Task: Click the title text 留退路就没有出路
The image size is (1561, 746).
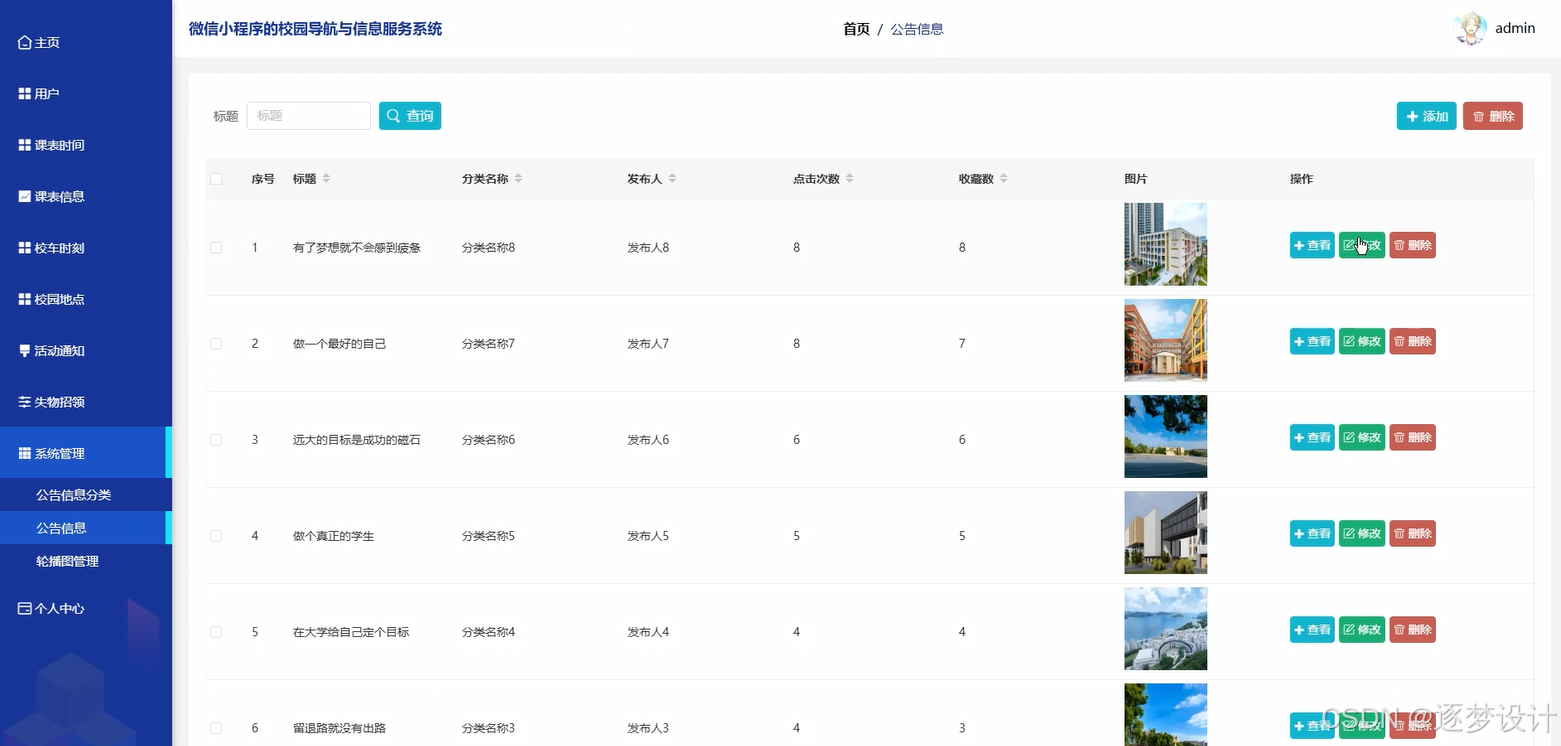Action: [339, 728]
